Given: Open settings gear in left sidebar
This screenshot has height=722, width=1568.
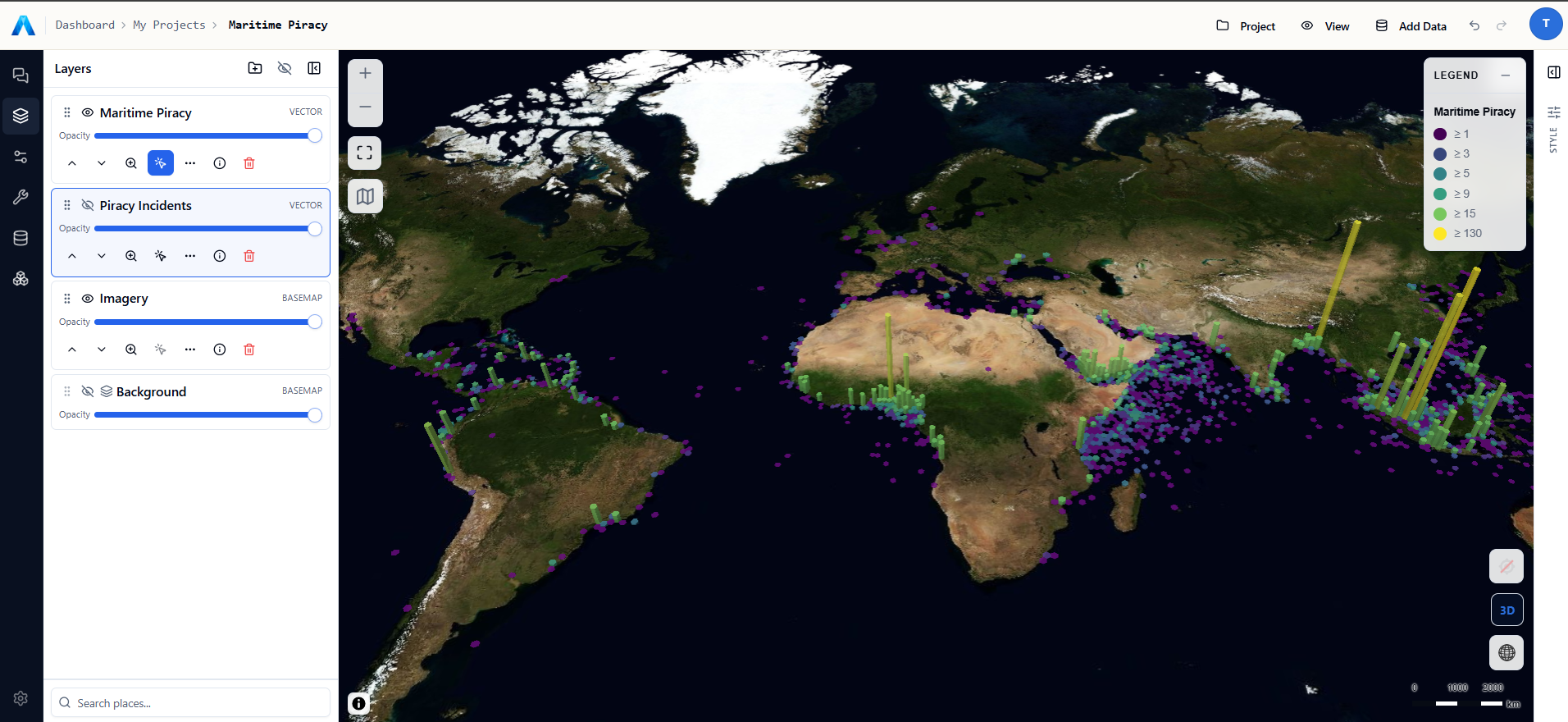Looking at the screenshot, I should [21, 698].
